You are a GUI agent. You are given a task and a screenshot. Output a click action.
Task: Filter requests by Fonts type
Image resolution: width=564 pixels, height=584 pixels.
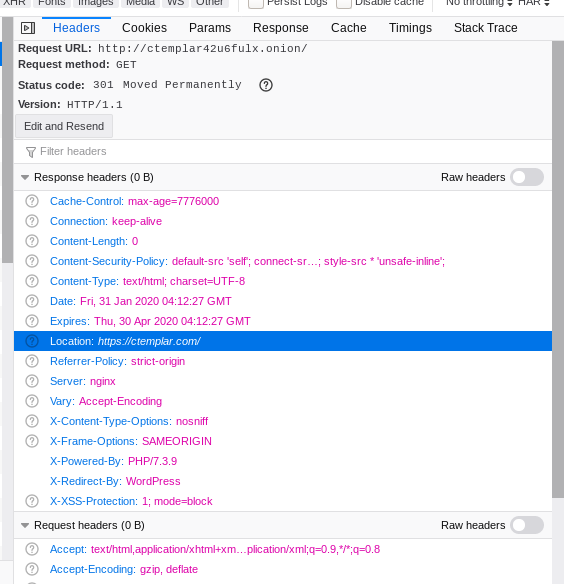(x=52, y=3)
